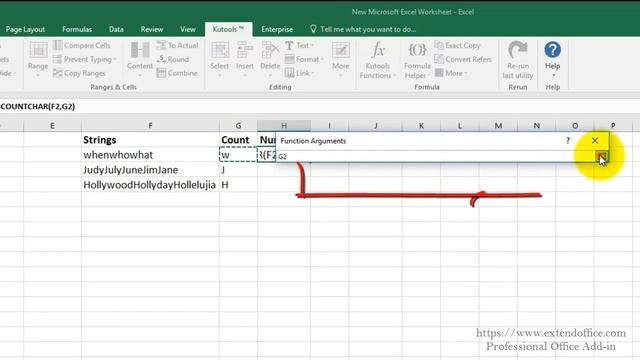Expand the Function Arguments dialog button

601,156
